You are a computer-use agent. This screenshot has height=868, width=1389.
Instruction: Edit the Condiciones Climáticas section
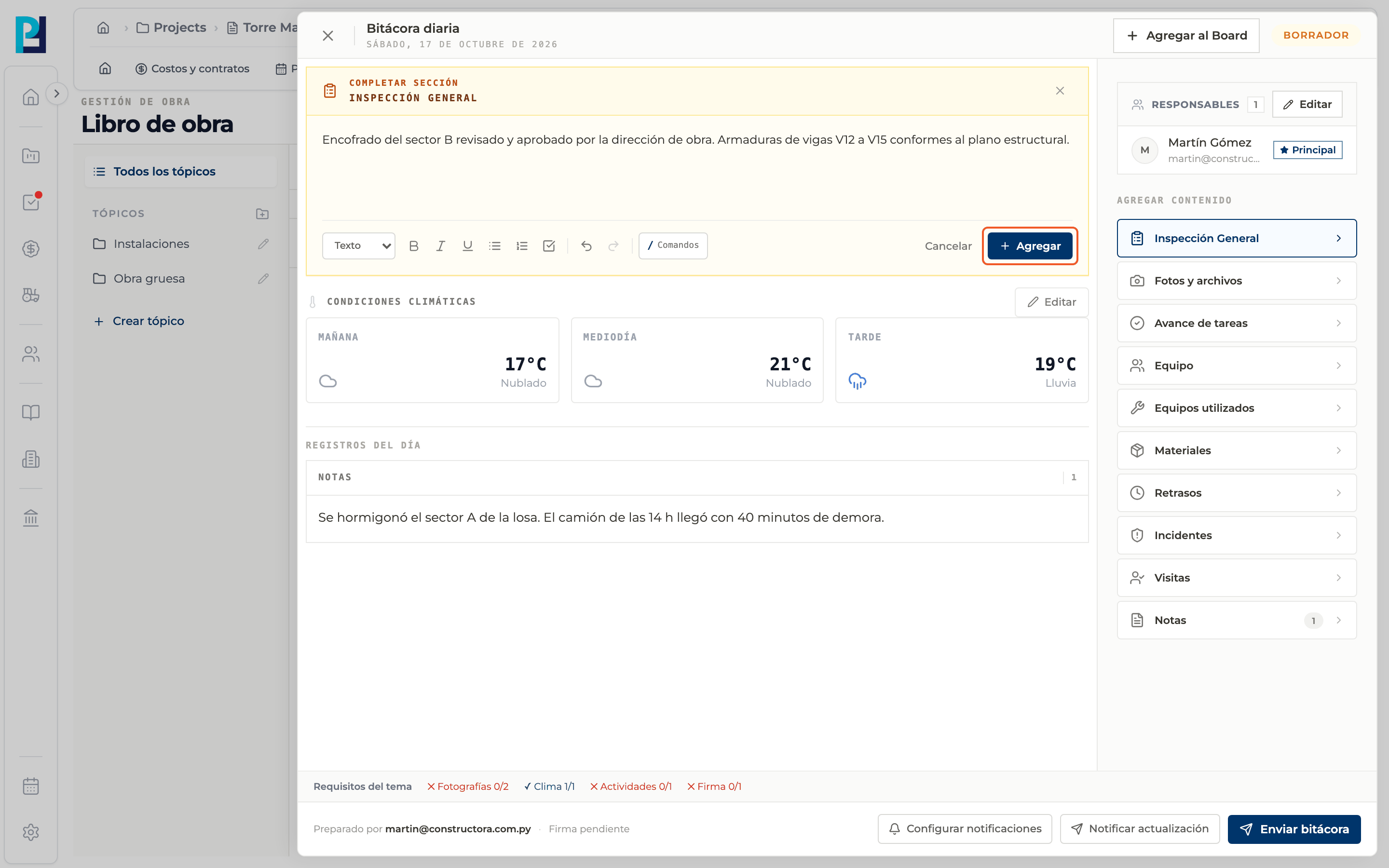[x=1051, y=302]
